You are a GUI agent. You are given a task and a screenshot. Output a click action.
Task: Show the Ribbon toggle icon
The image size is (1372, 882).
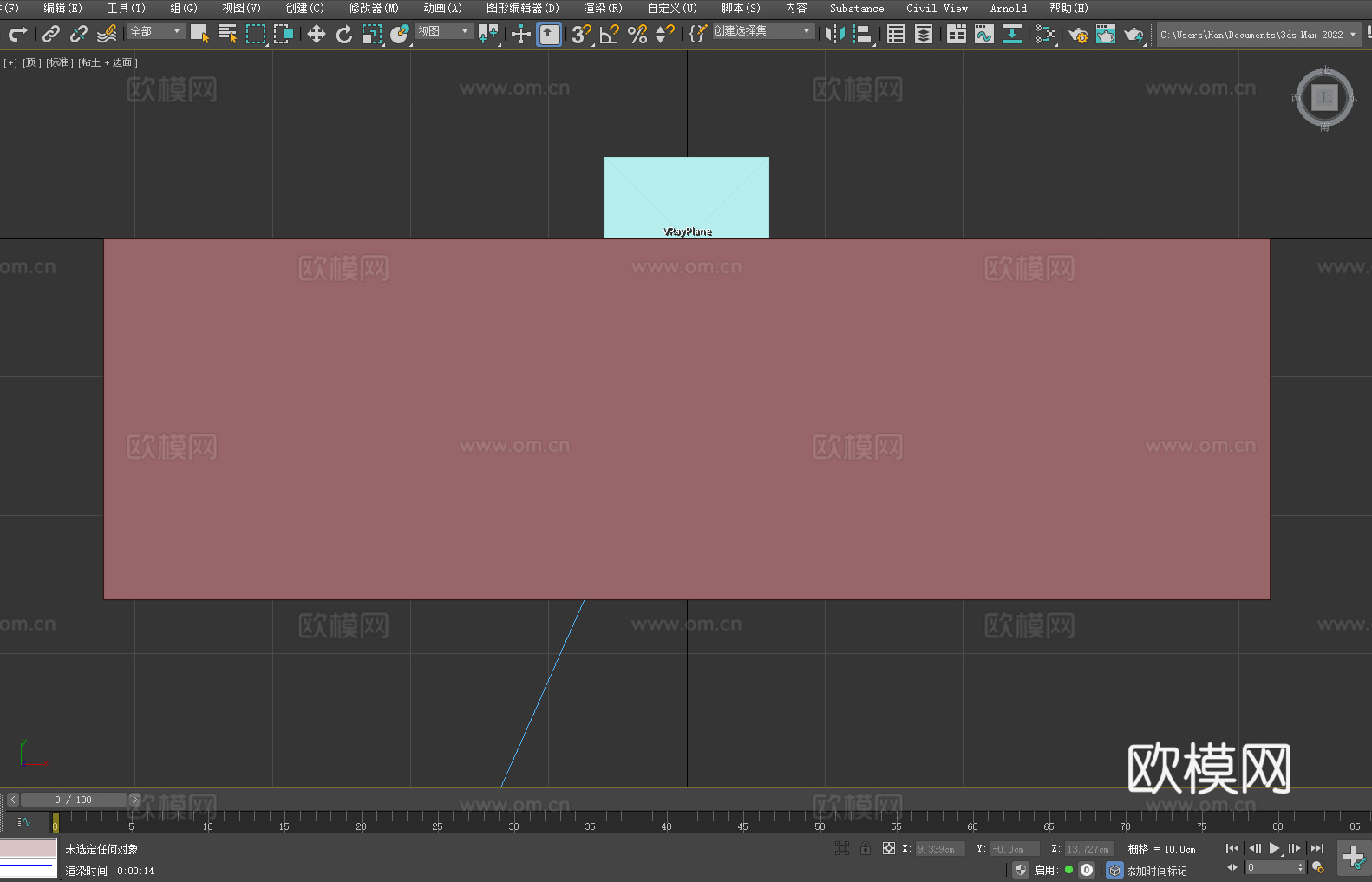pos(957,34)
